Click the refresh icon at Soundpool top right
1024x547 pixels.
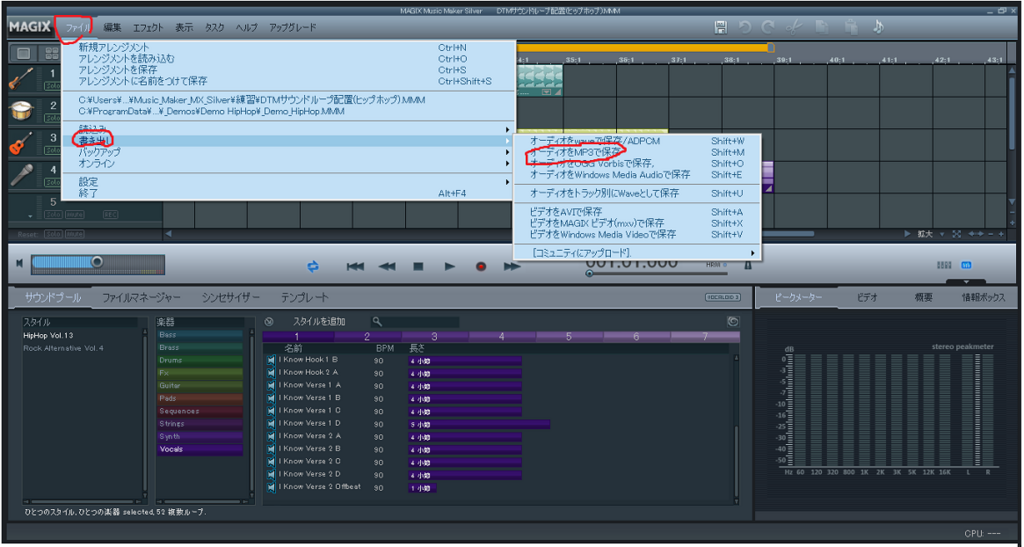733,322
